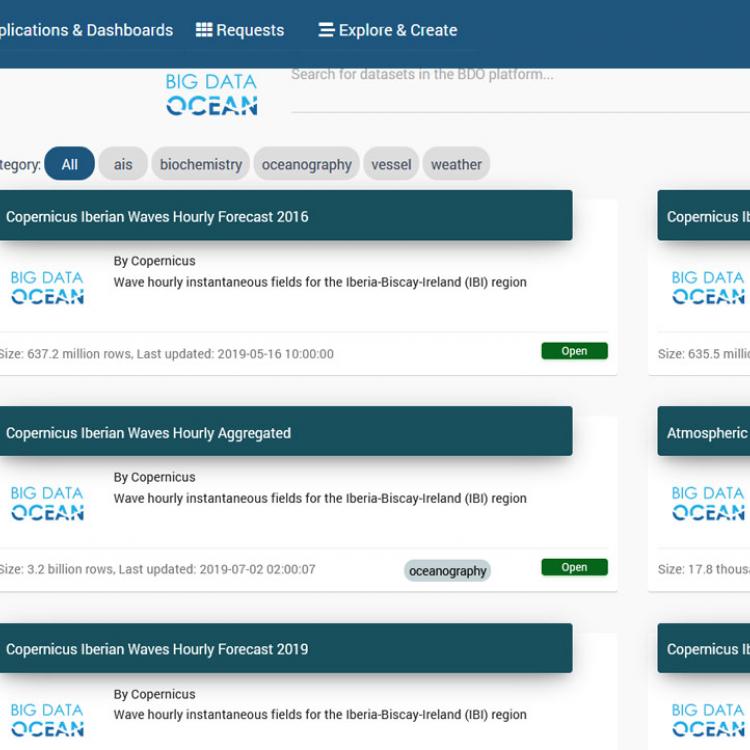Click Size: 17.8 thousand text on Atmospheric card

coord(704,569)
